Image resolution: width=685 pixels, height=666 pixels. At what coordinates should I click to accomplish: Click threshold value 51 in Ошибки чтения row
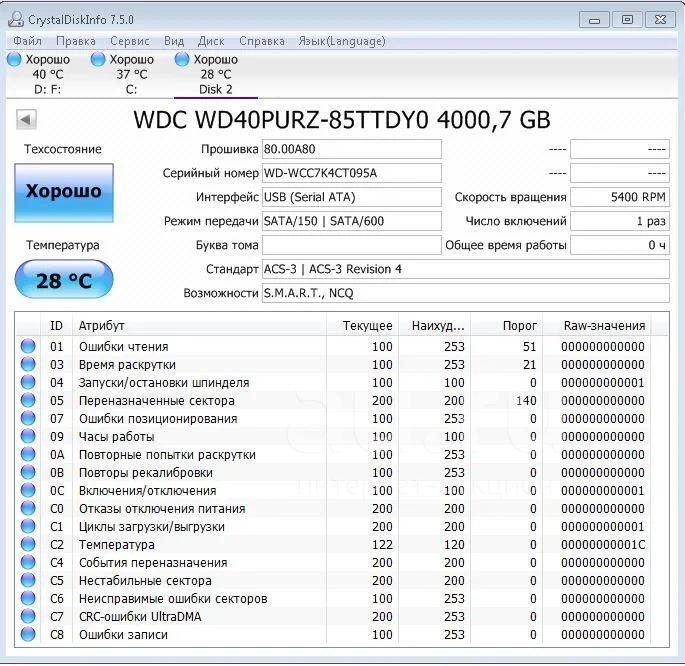(x=529, y=347)
